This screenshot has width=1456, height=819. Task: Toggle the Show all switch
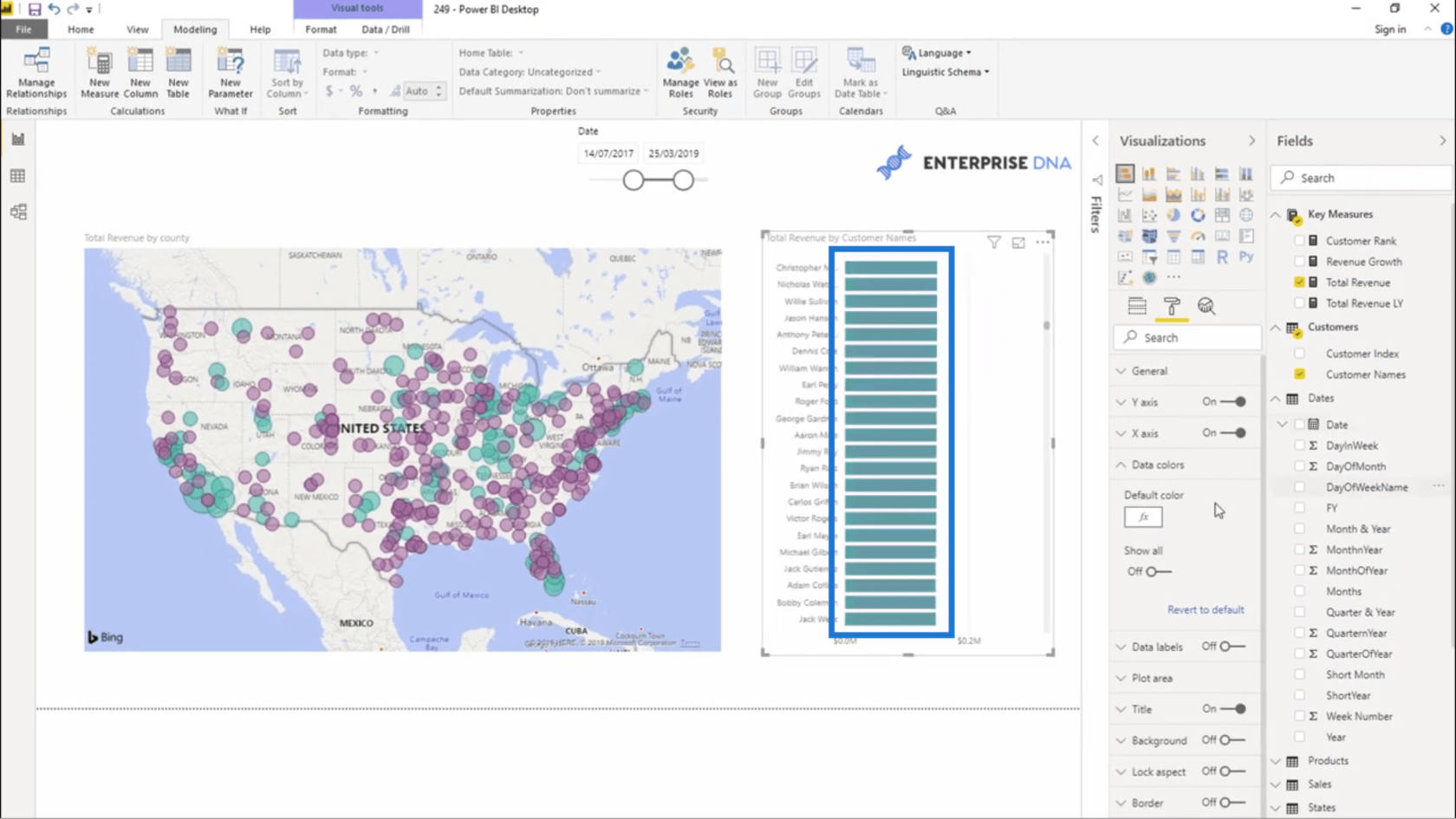[1158, 572]
